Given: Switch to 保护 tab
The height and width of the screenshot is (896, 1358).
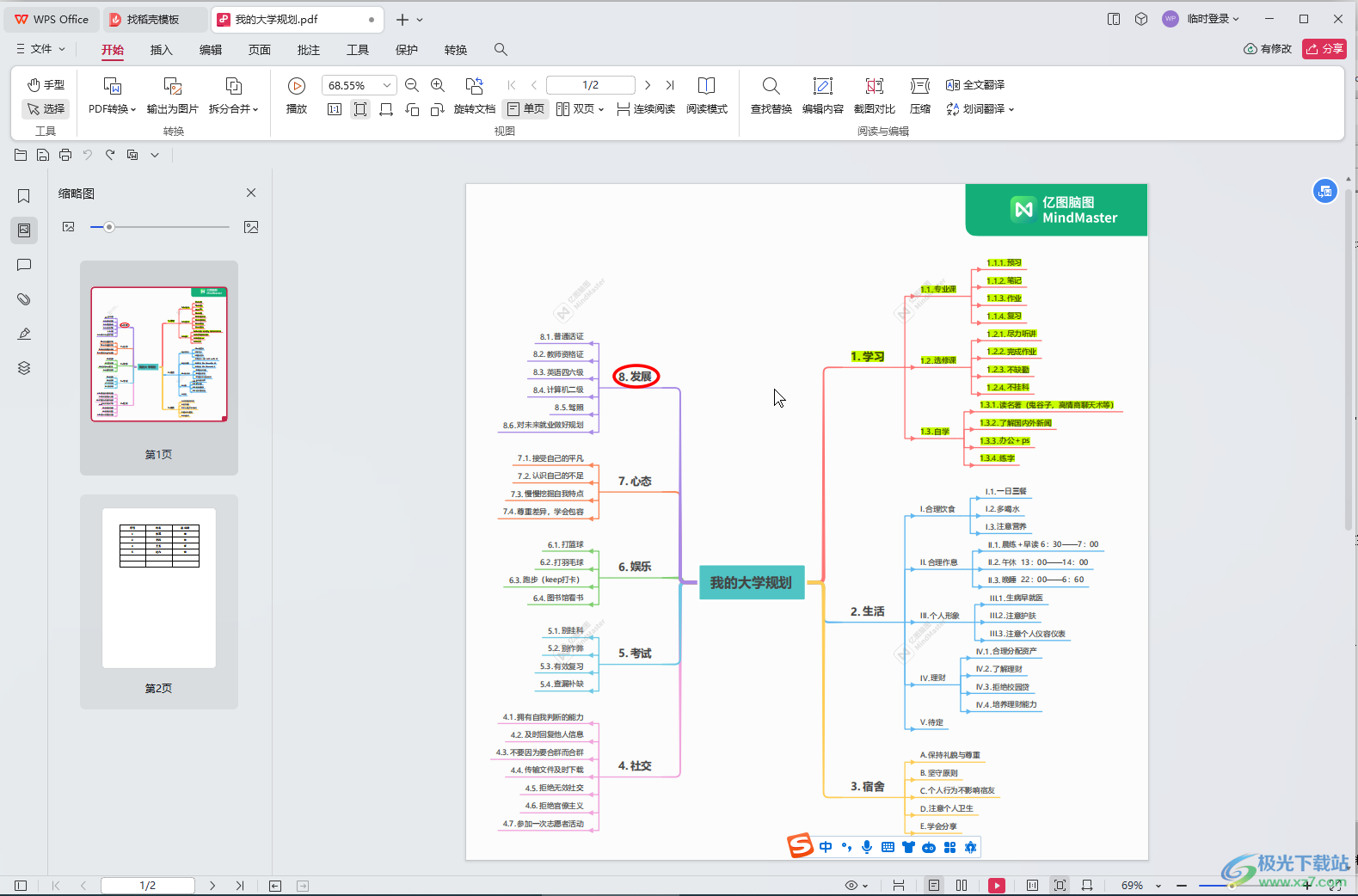Looking at the screenshot, I should click(407, 50).
